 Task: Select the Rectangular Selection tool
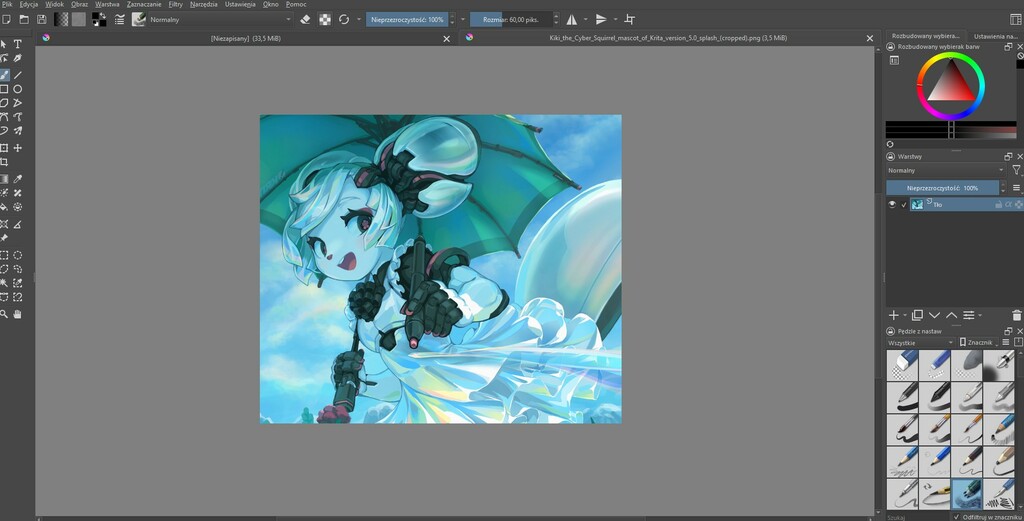click(5, 255)
